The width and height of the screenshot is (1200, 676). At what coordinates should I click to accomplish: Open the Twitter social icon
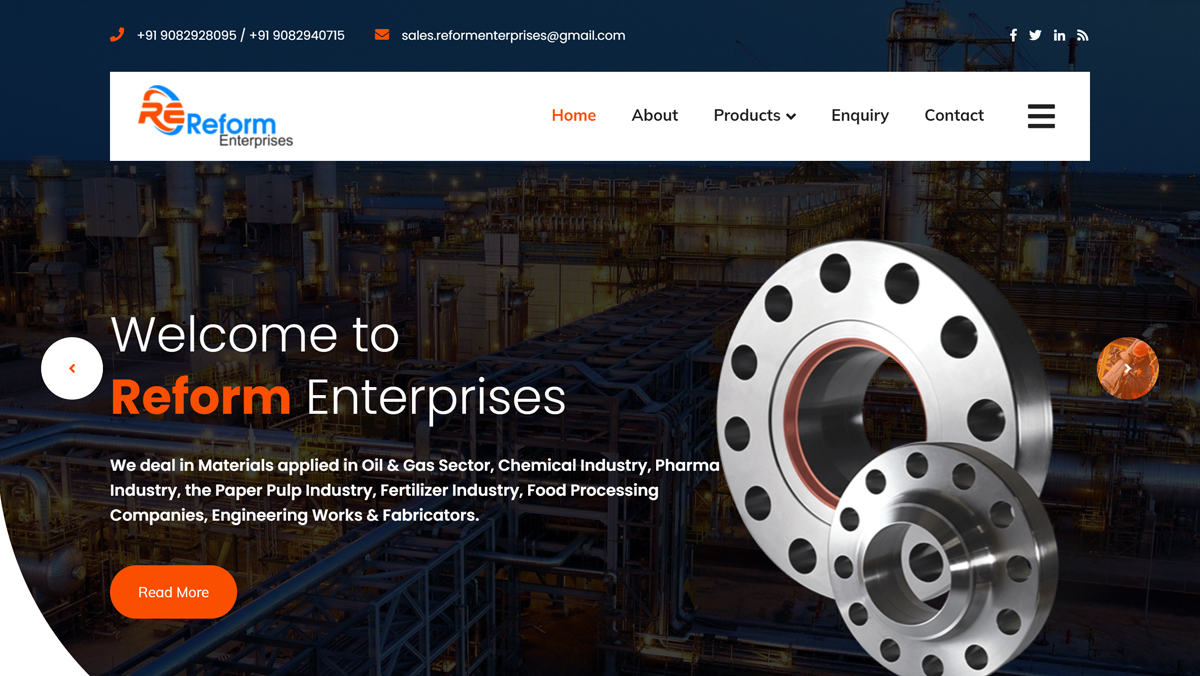1035,35
